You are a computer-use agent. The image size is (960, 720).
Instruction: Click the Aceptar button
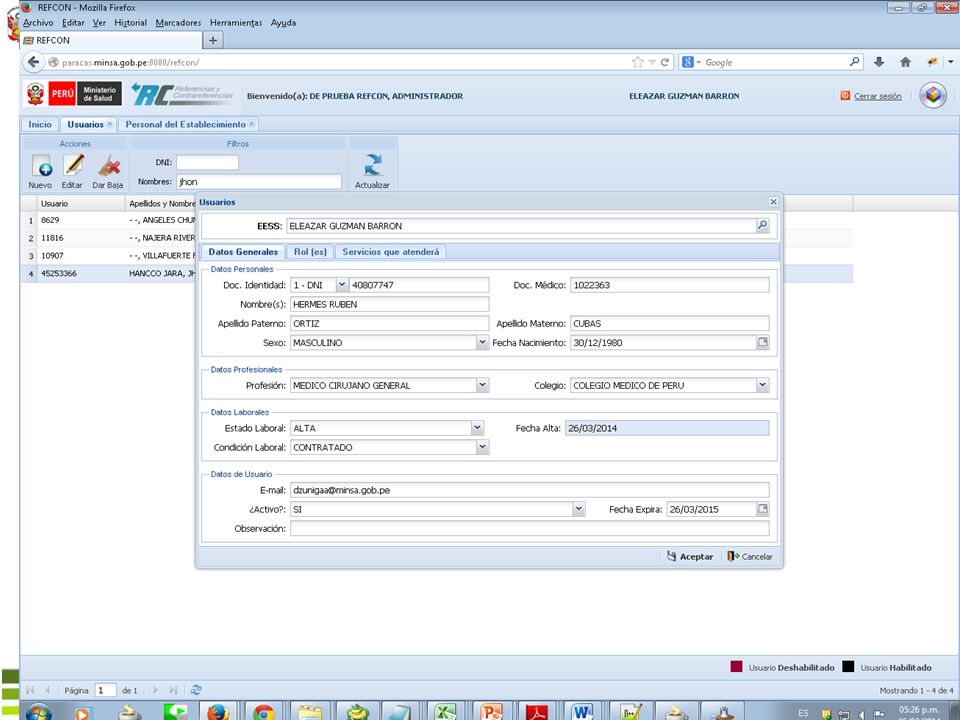click(690, 557)
